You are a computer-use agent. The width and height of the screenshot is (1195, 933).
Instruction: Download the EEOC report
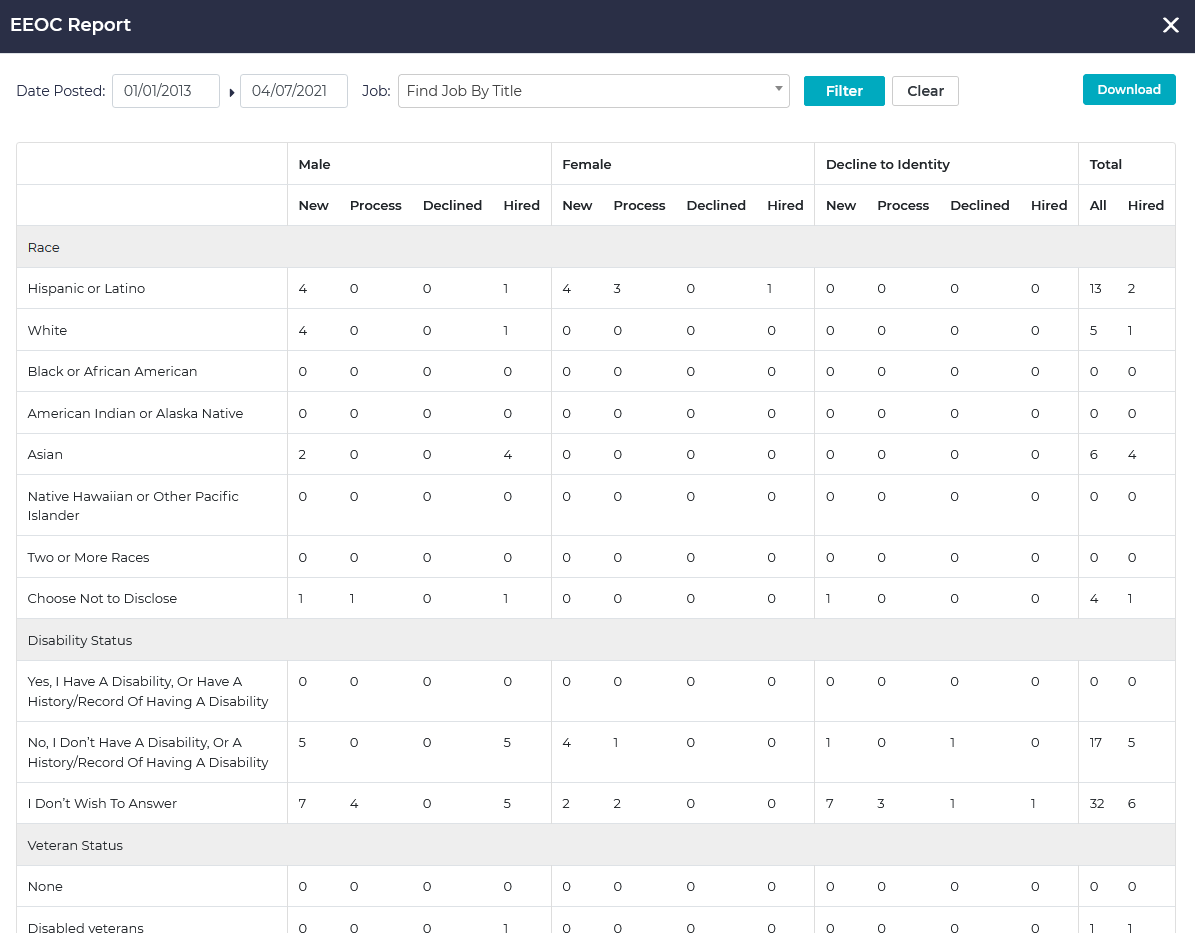pos(1128,90)
